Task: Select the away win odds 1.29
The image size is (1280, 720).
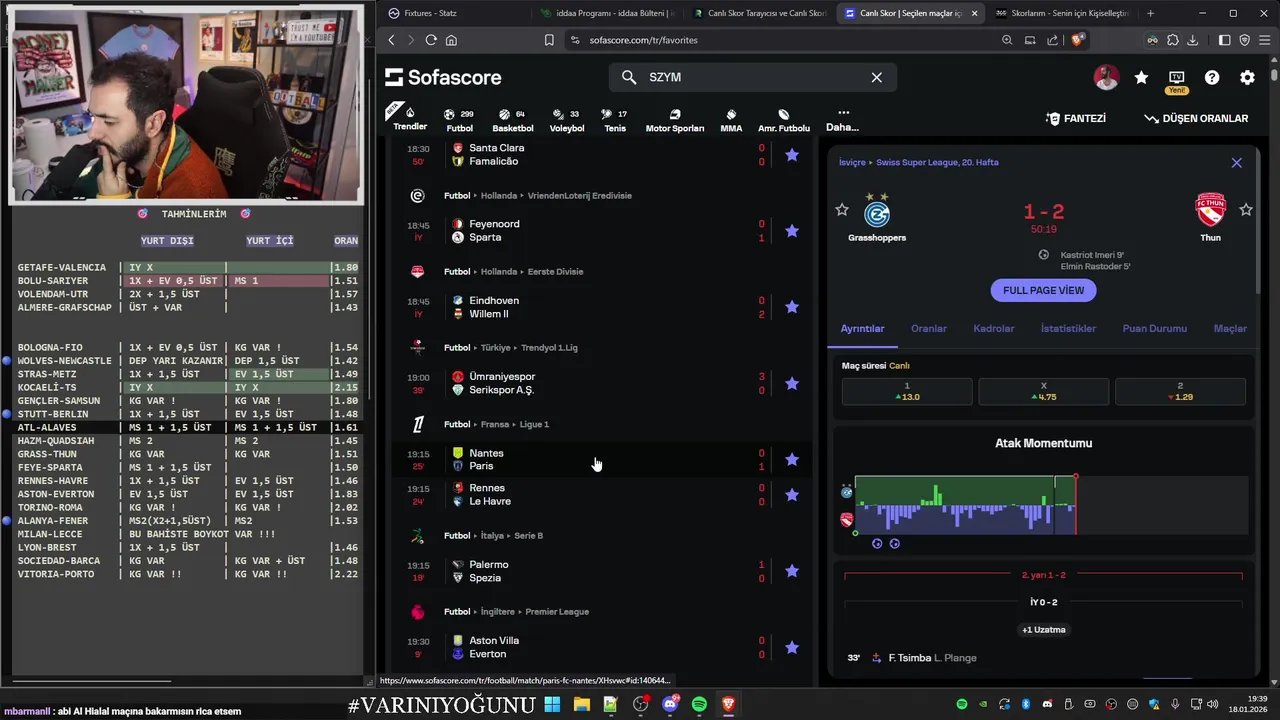Action: point(1180,391)
